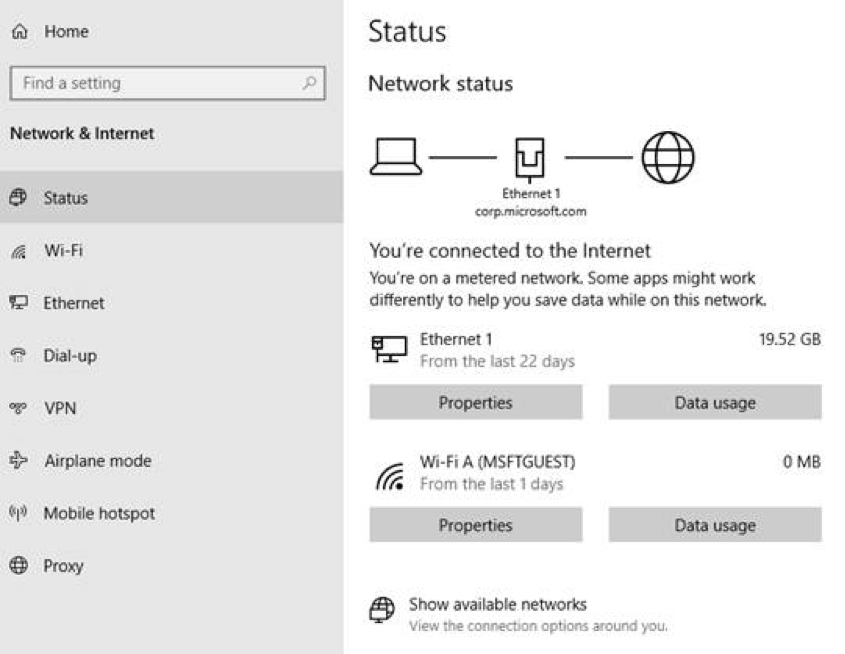Click the Dial-up phone icon
Image resolution: width=845 pixels, height=654 pixels.
[x=20, y=355]
